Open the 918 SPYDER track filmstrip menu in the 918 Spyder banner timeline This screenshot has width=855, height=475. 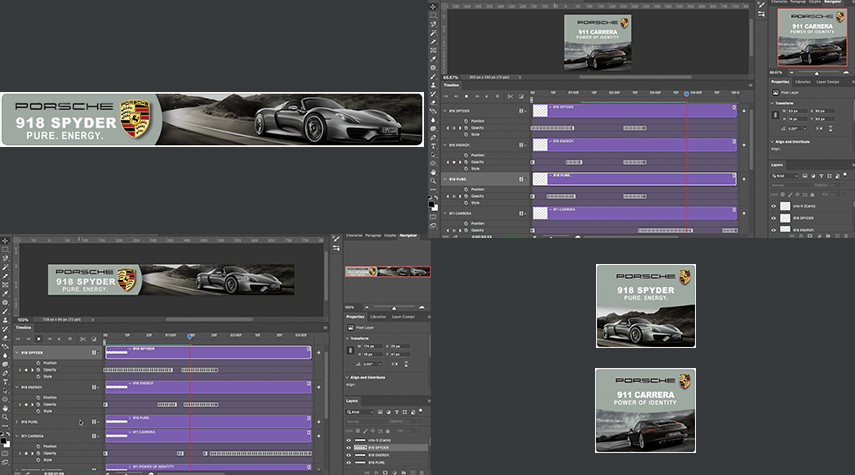click(x=95, y=353)
